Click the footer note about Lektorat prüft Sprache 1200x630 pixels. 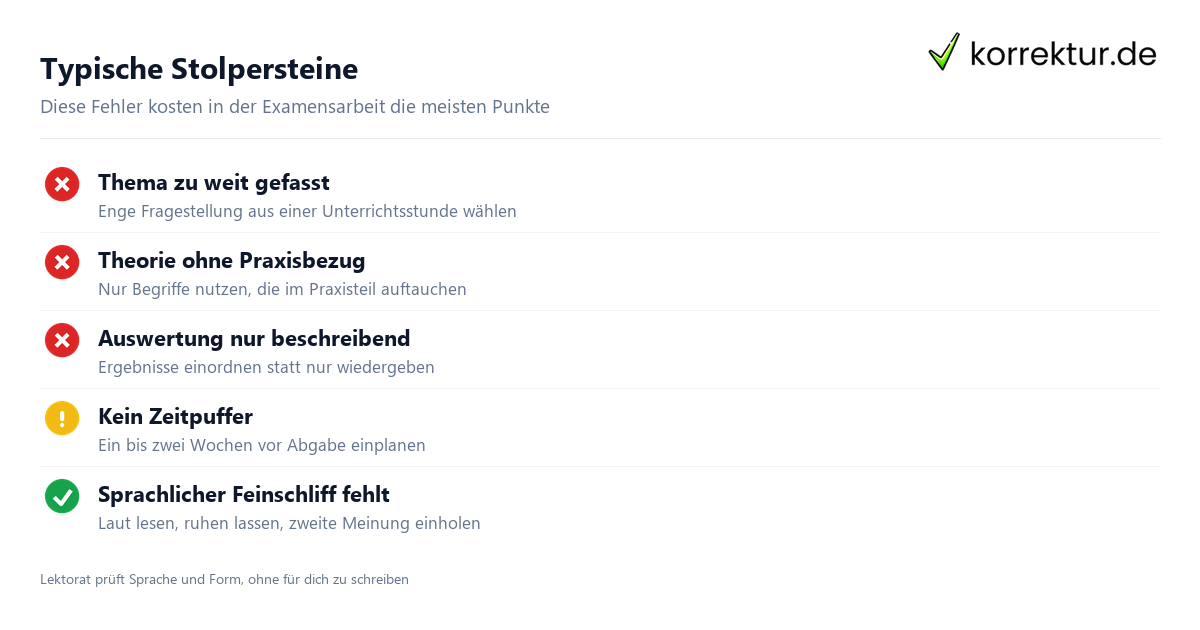click(224, 579)
